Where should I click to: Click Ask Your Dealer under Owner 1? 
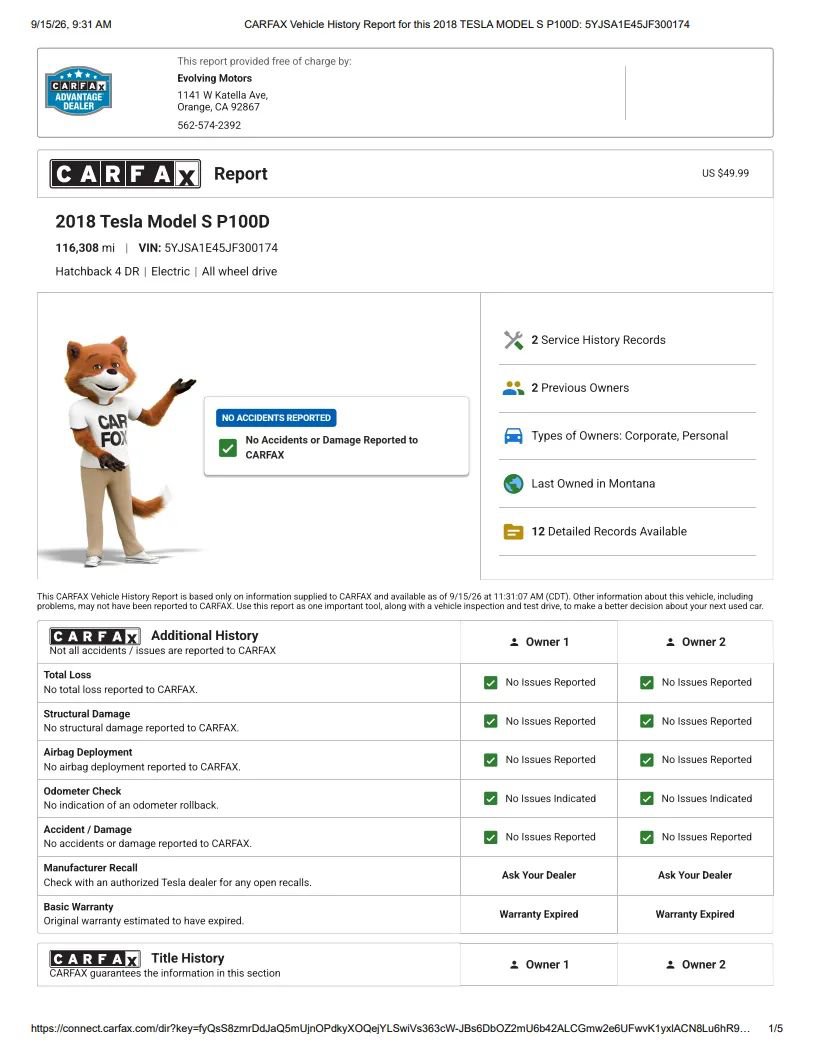coord(539,876)
